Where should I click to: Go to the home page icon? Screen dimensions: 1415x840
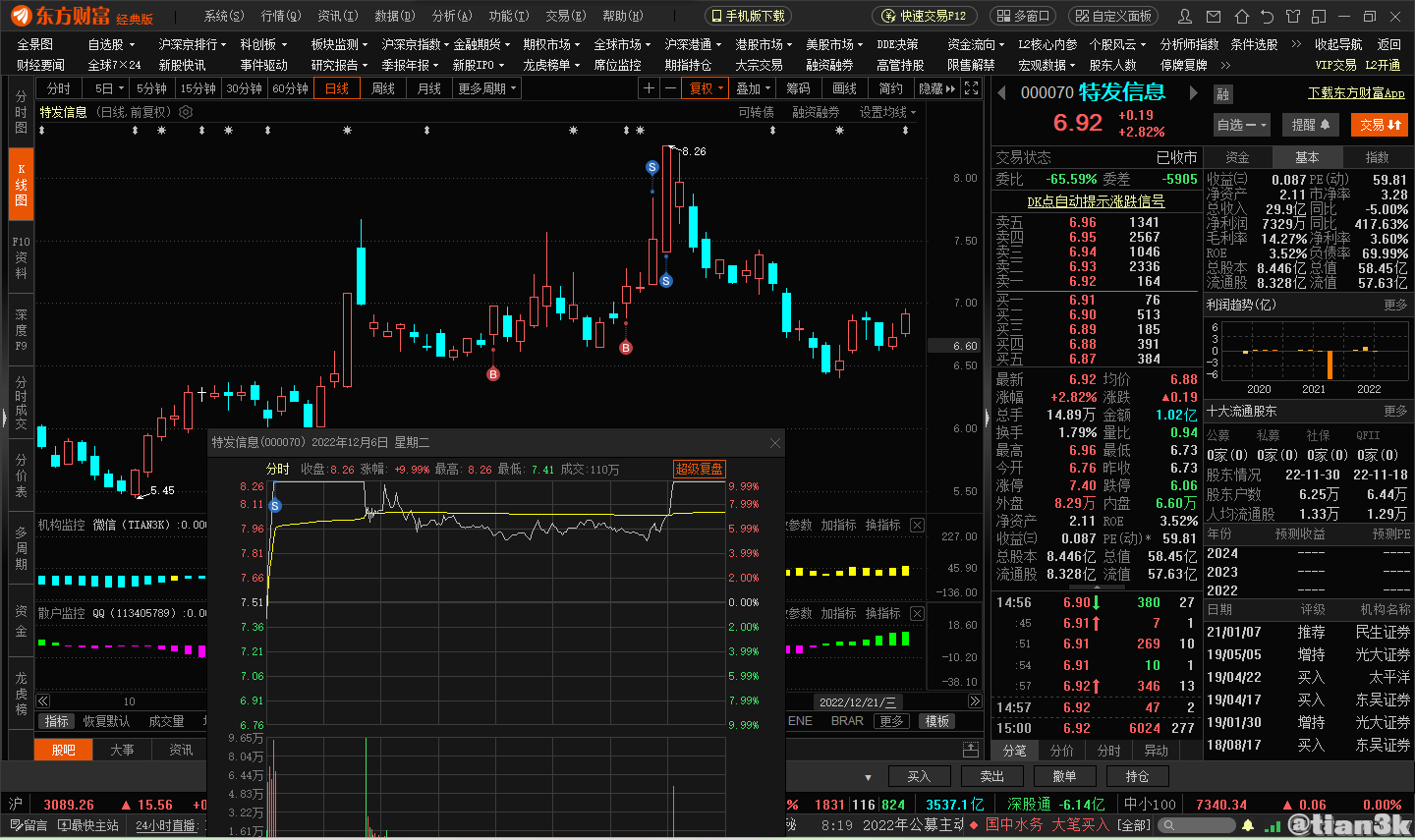click(x=1241, y=16)
